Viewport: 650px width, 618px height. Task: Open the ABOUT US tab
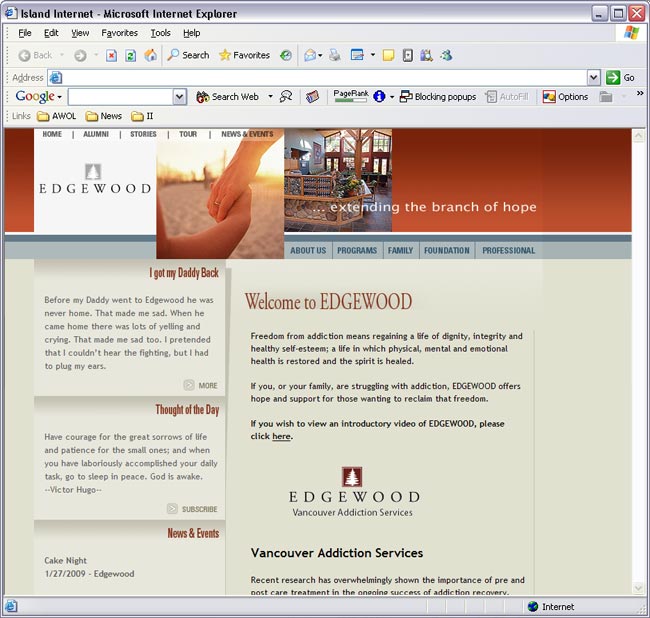click(x=308, y=250)
